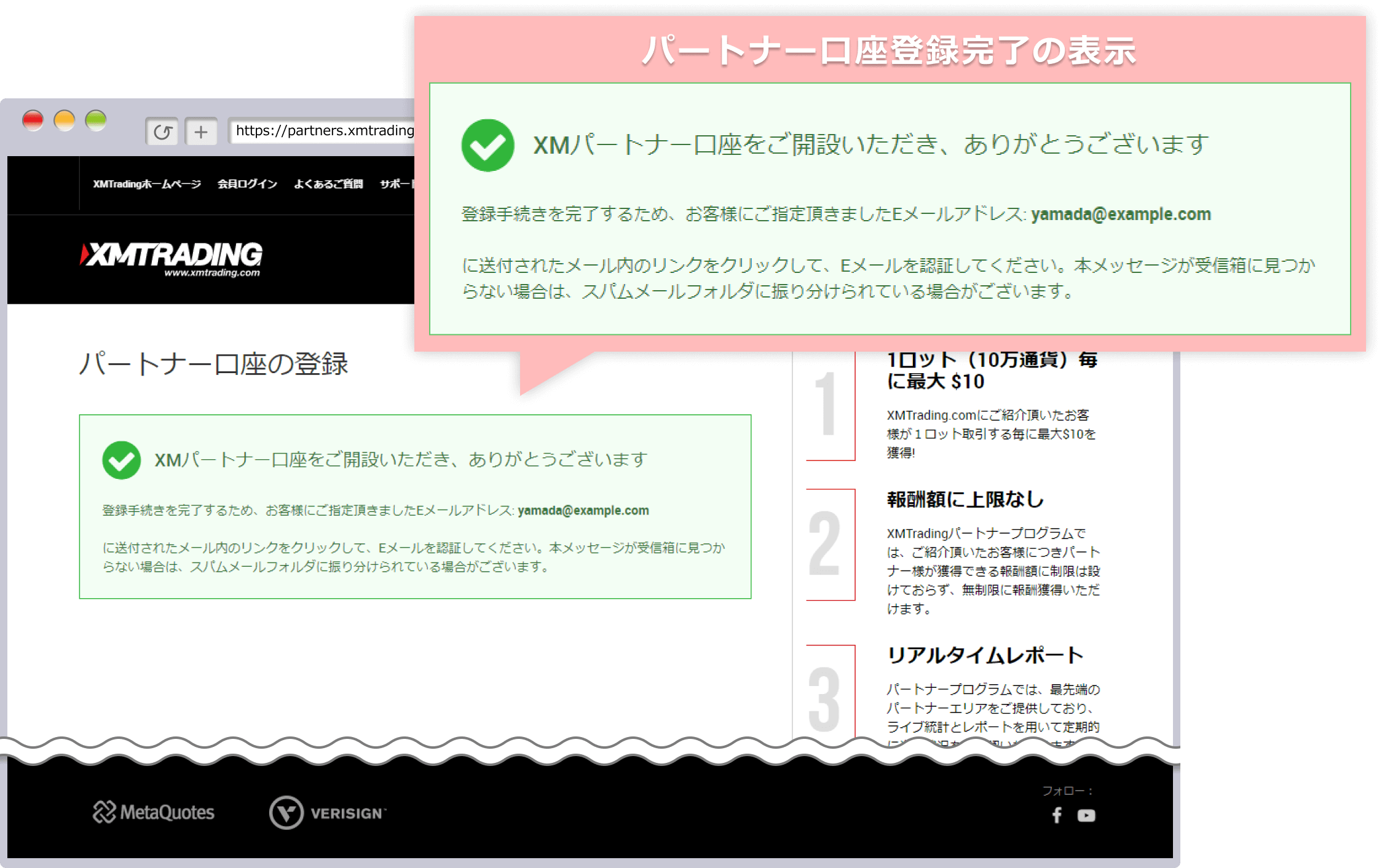
Task: Click yamada@example.com in the small confirmation box
Action: pyautogui.click(x=583, y=510)
